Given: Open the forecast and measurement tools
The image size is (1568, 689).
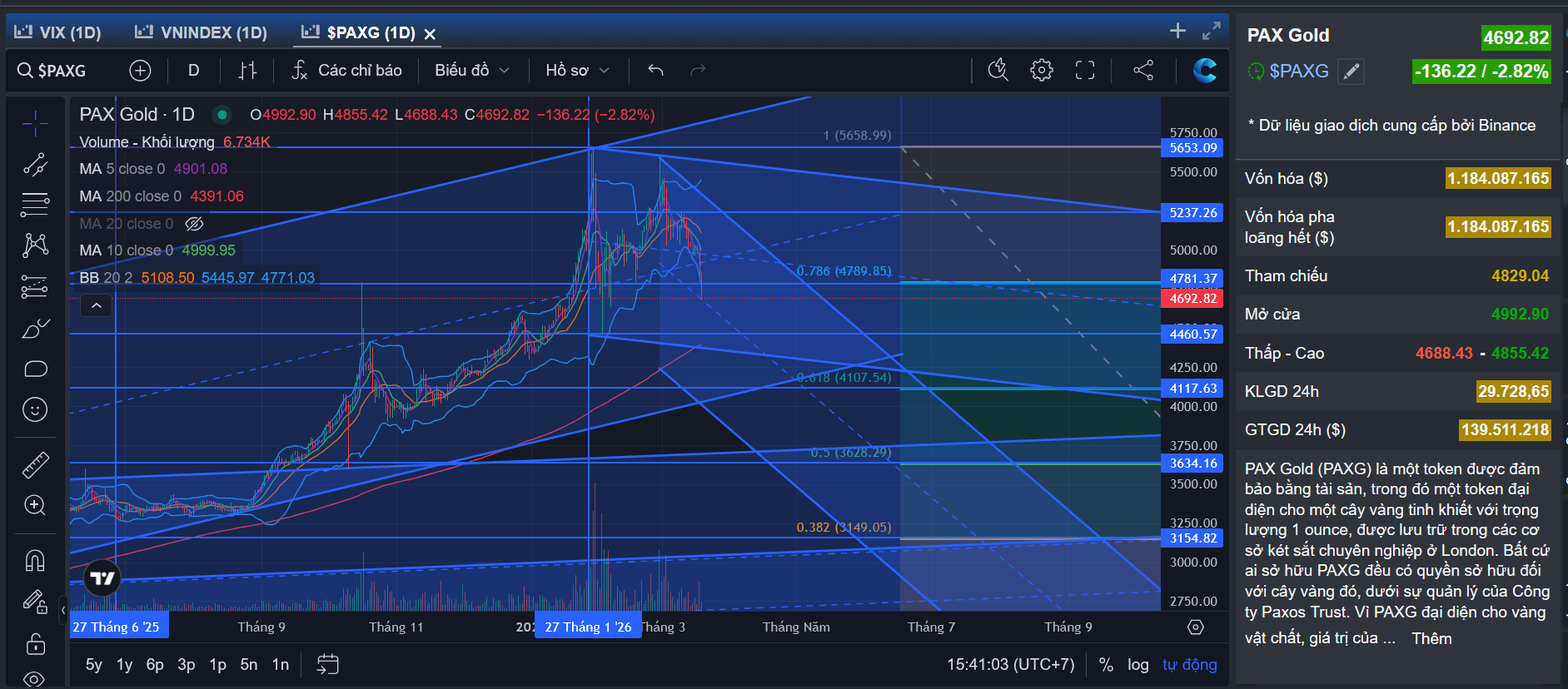Looking at the screenshot, I should 35,286.
